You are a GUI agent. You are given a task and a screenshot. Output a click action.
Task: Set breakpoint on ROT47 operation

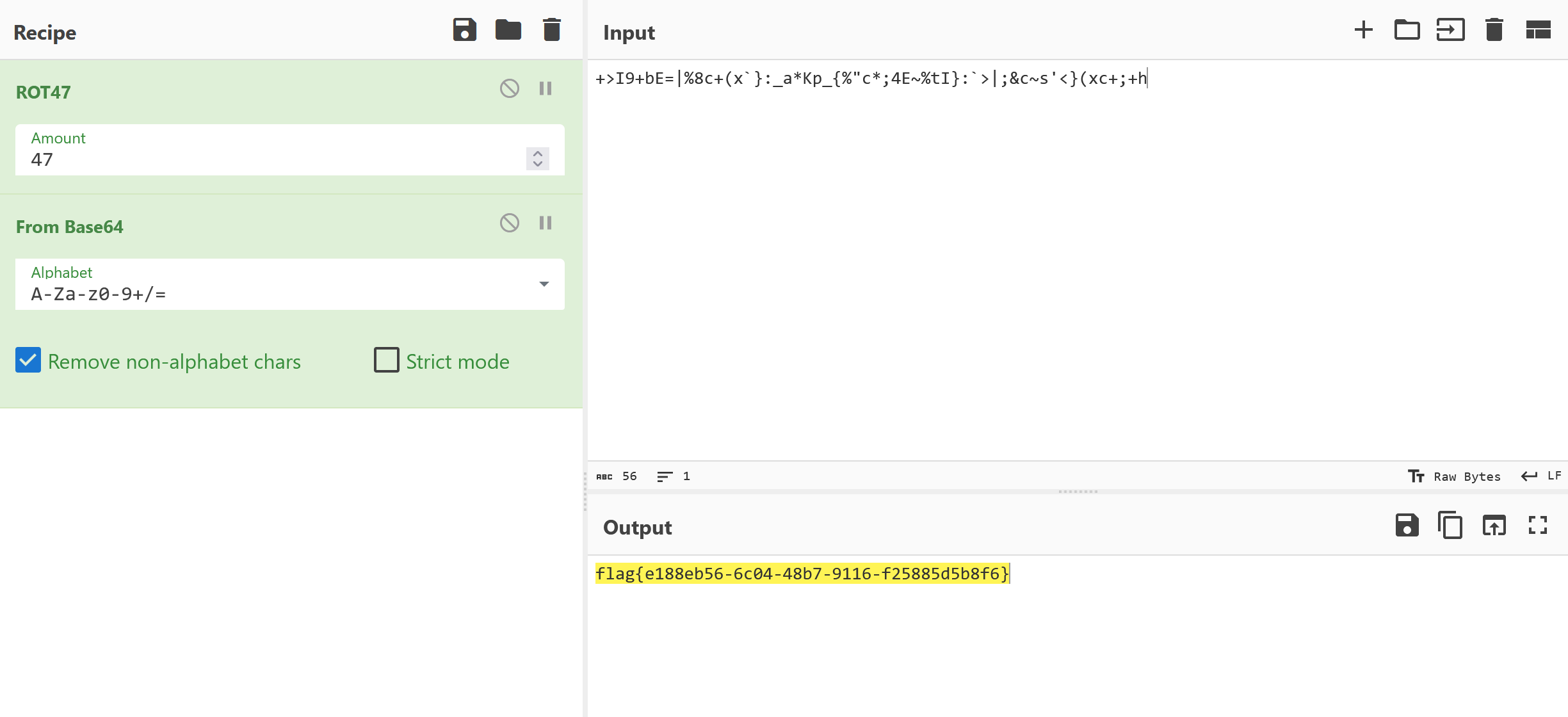tap(546, 88)
